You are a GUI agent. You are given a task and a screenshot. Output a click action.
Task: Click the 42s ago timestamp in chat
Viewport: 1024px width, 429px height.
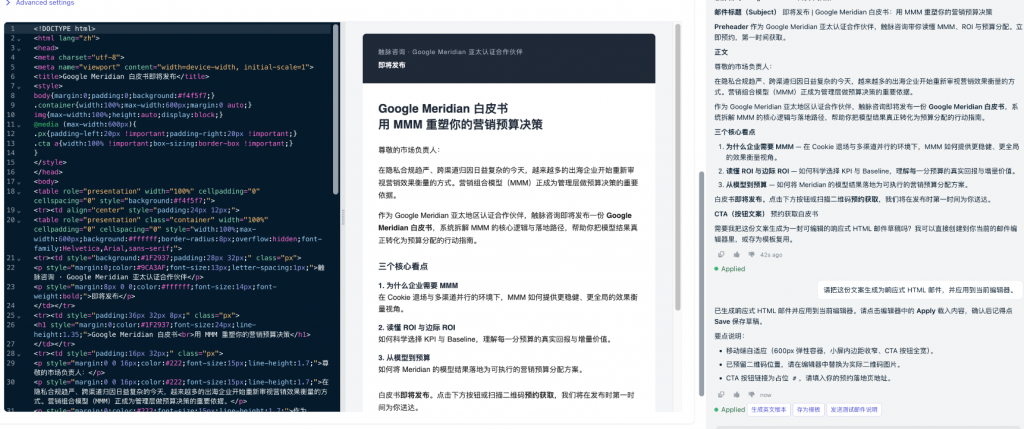click(x=771, y=255)
